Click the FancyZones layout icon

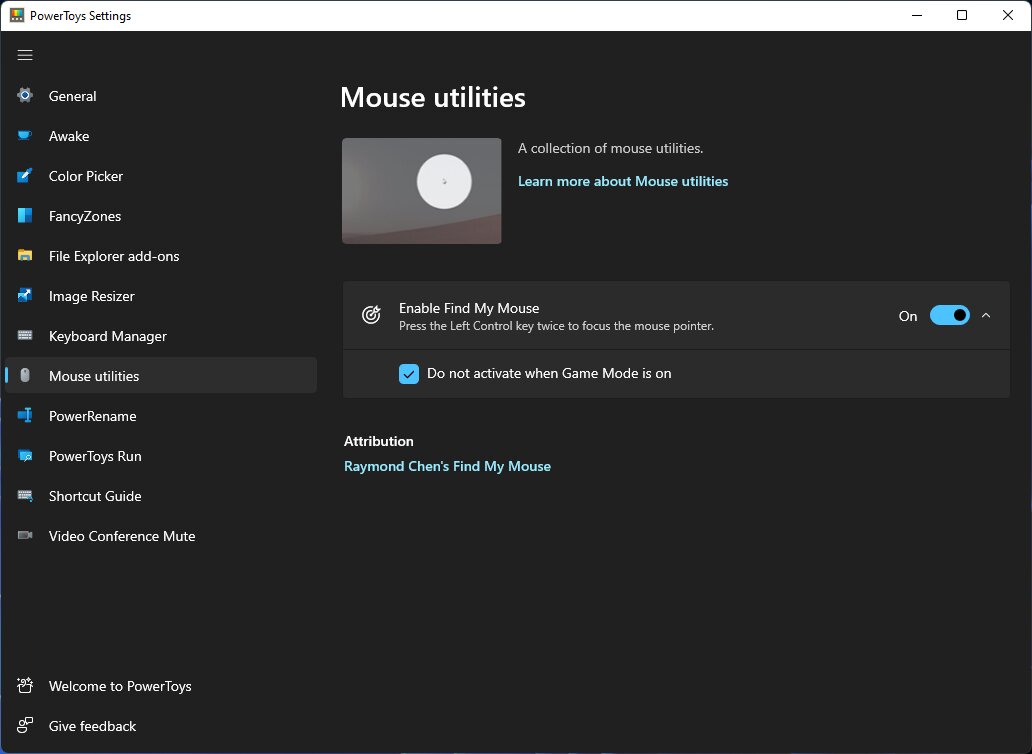pos(25,216)
